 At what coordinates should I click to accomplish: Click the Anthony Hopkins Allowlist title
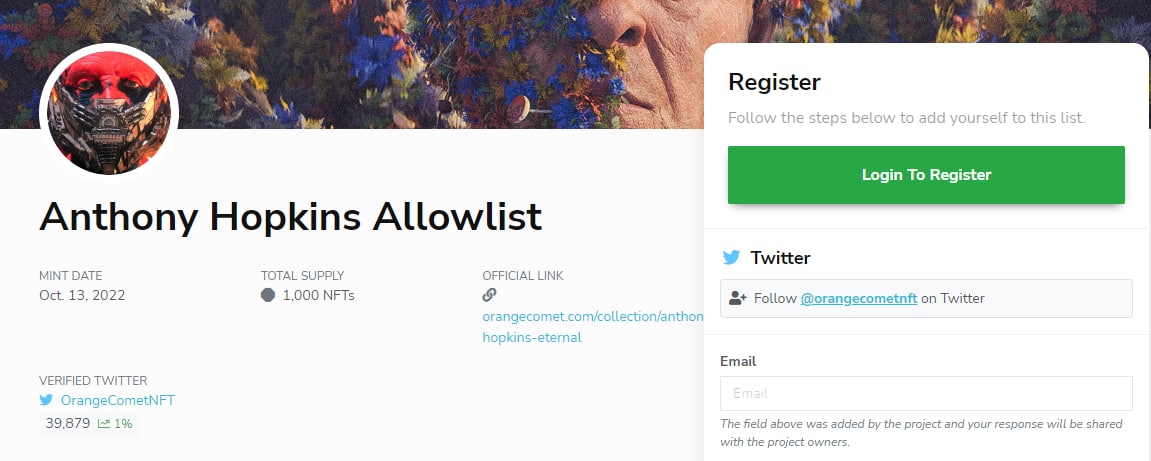point(290,217)
